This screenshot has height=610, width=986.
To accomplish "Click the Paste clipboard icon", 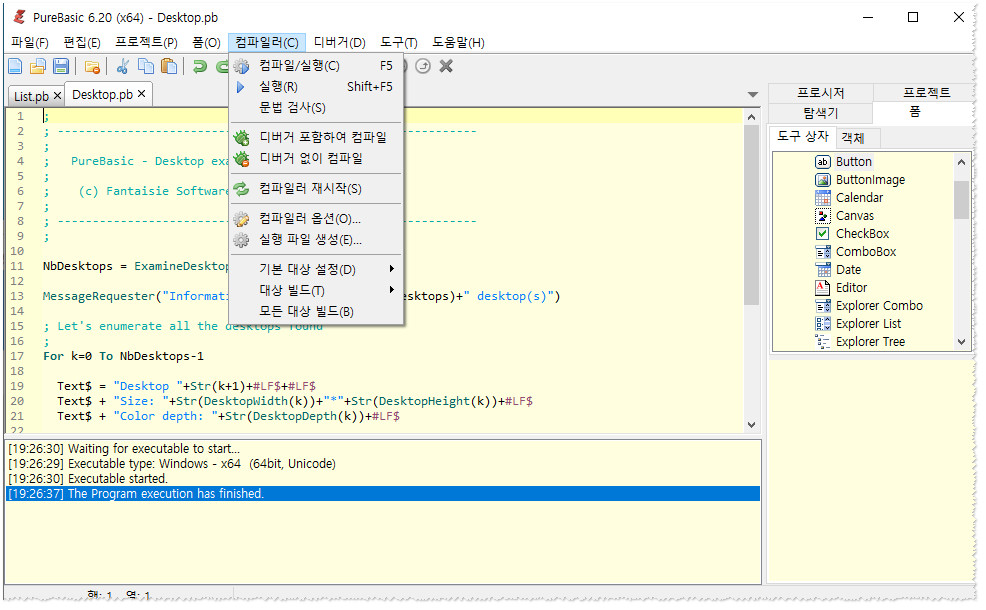I will (x=169, y=66).
